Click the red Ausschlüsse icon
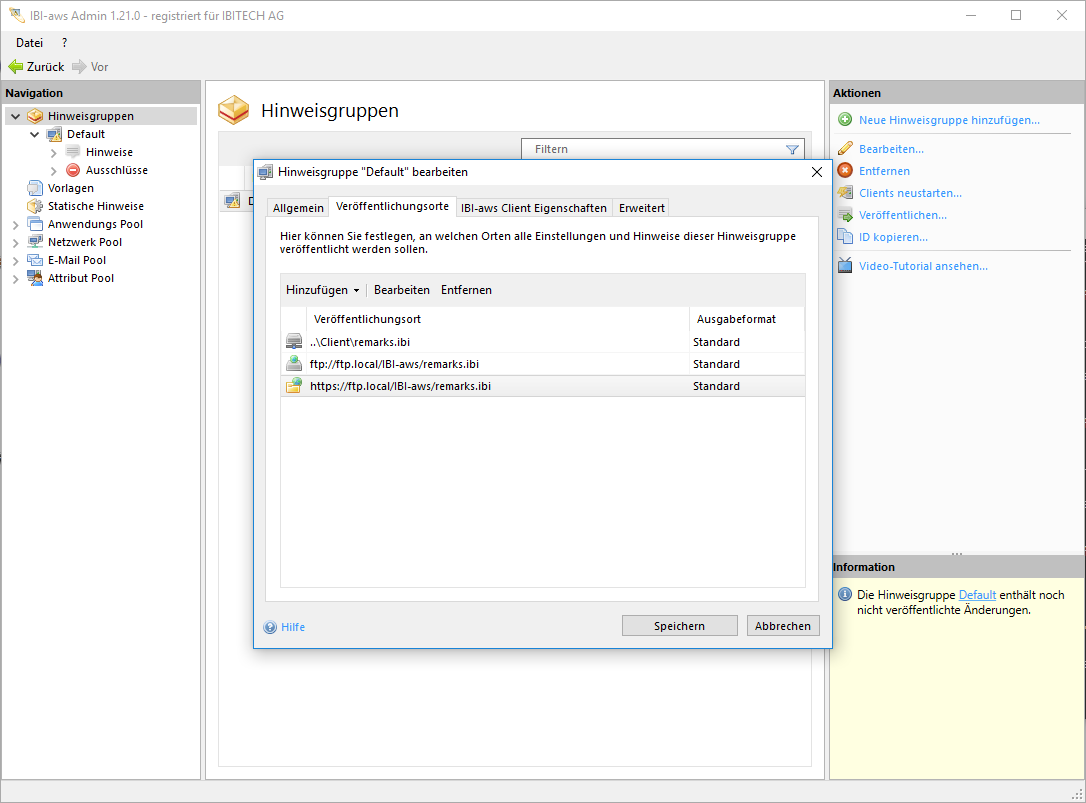Screen dimensions: 1086x803 click(73, 170)
